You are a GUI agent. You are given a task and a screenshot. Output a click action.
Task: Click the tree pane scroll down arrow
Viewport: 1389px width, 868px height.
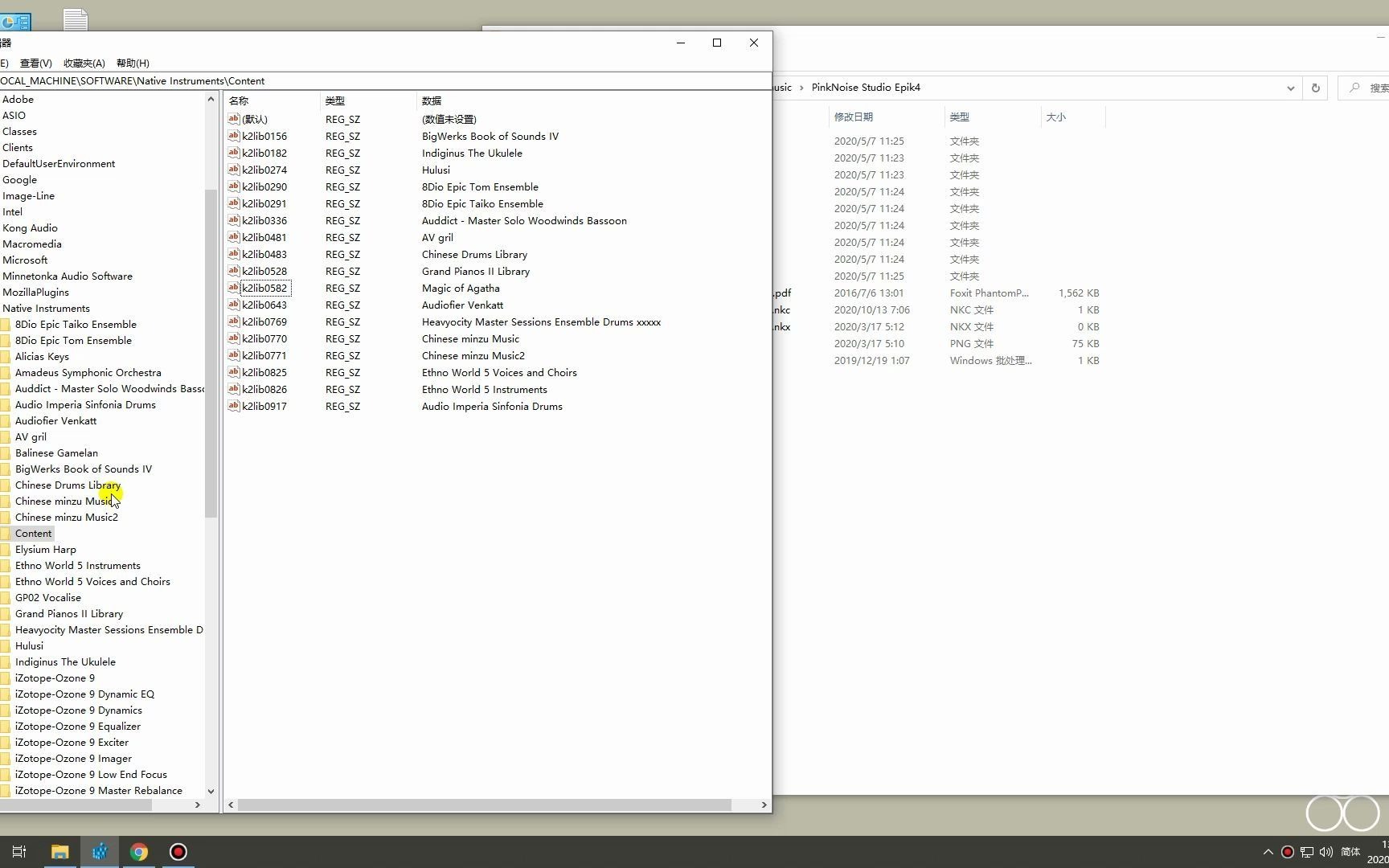pos(211,791)
